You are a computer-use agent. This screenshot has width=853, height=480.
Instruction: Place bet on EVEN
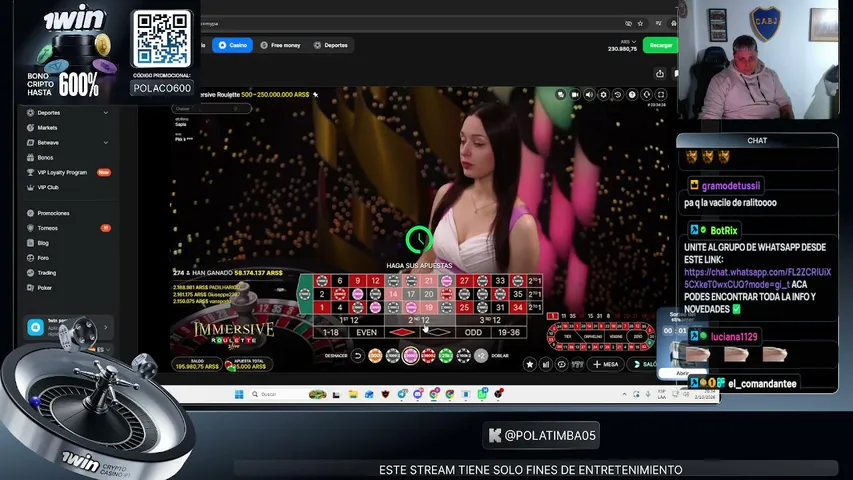367,333
